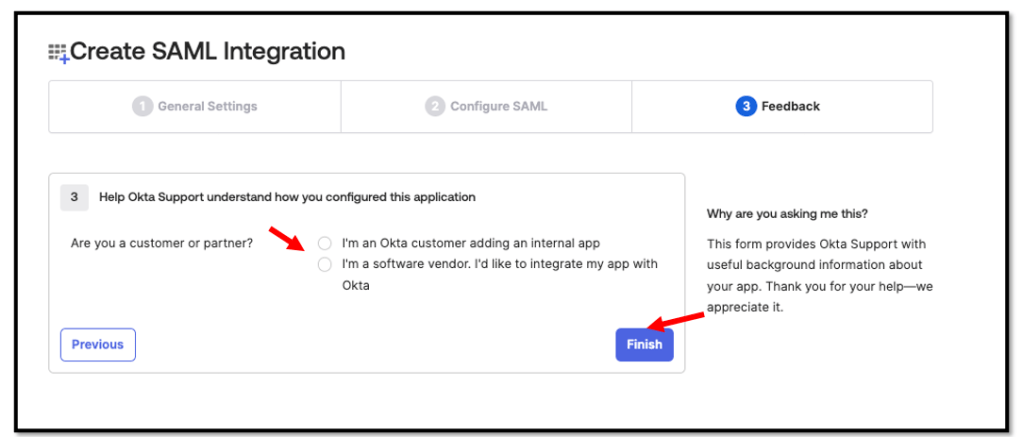The width and height of the screenshot is (1023, 437).
Task: Select the software vendor radio button
Action: 324,264
